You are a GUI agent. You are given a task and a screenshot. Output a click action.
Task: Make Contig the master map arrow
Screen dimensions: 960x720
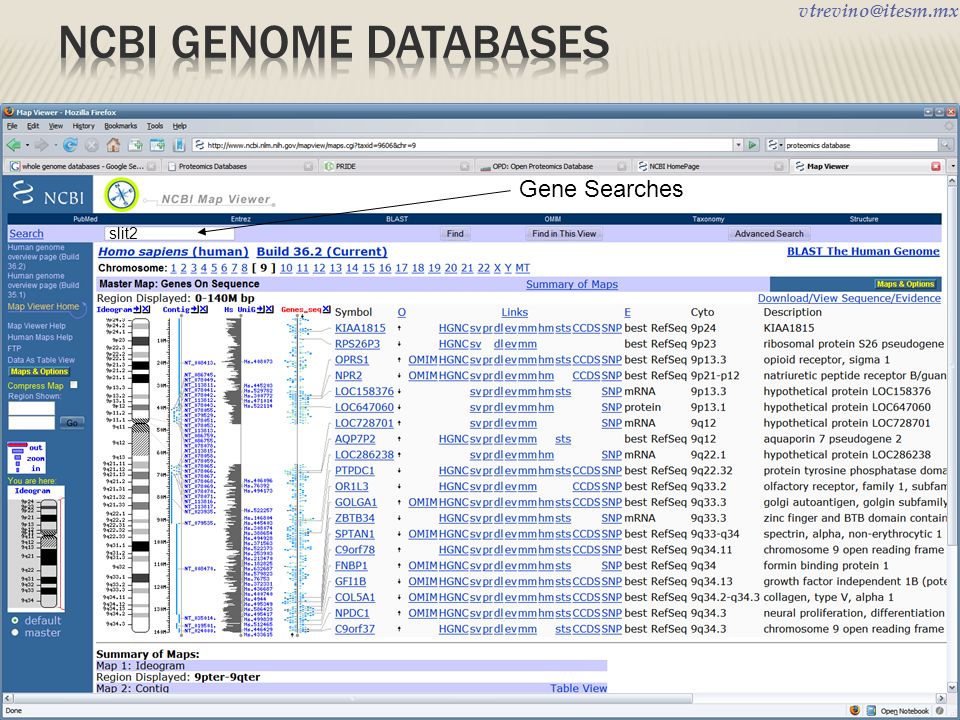[x=195, y=309]
